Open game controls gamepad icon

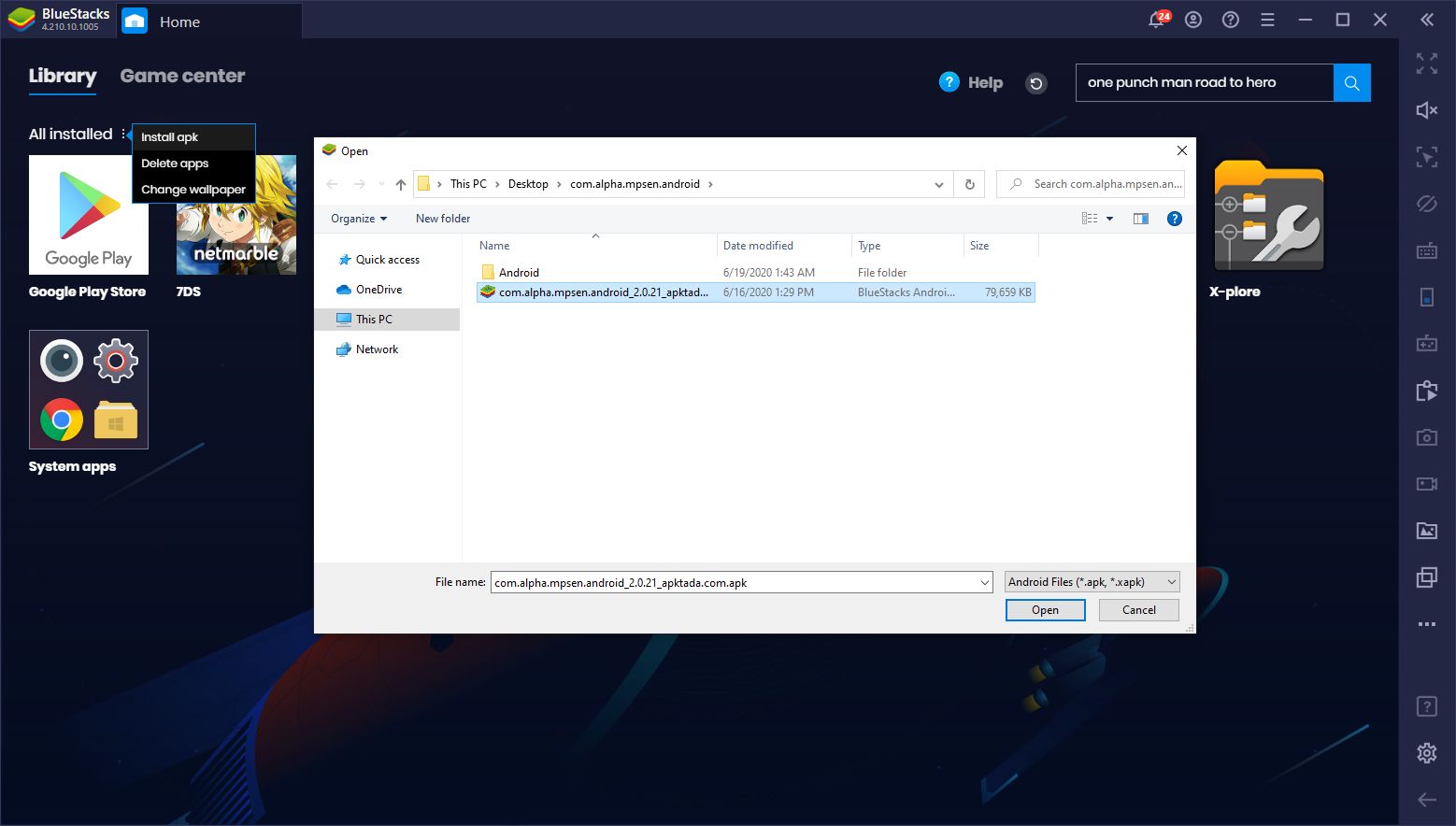[1427, 344]
